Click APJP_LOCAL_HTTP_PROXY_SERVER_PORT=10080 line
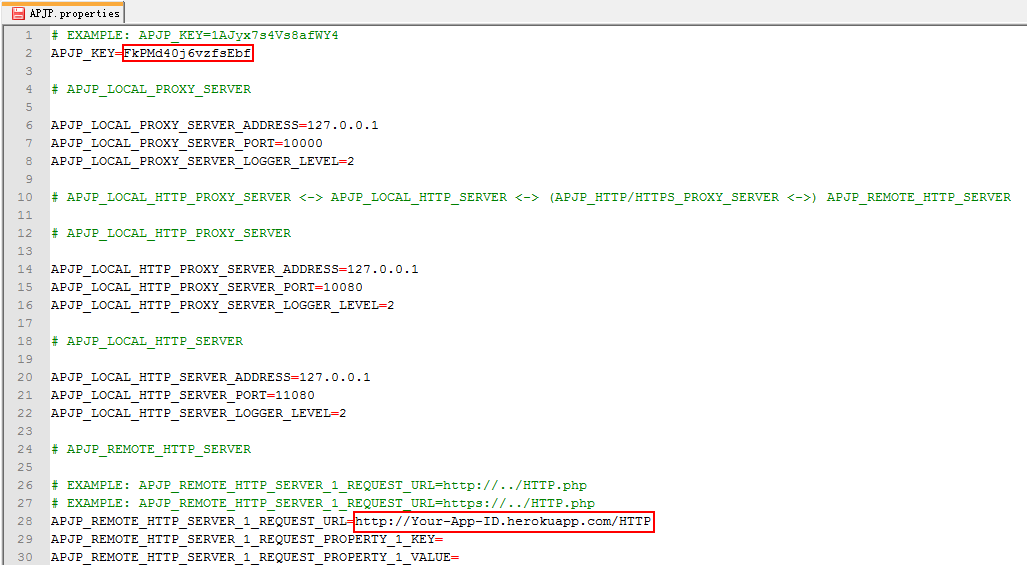Viewport: 1027px width, 565px height. coord(207,287)
